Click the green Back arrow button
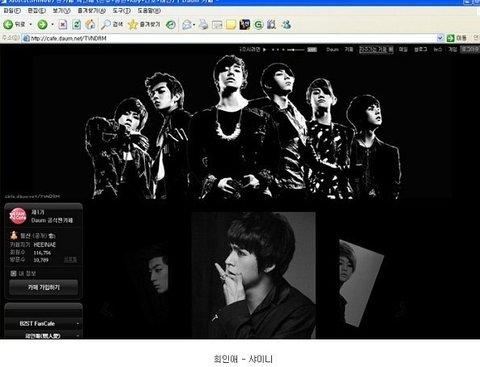This screenshot has width=480, height=367. tap(8, 24)
